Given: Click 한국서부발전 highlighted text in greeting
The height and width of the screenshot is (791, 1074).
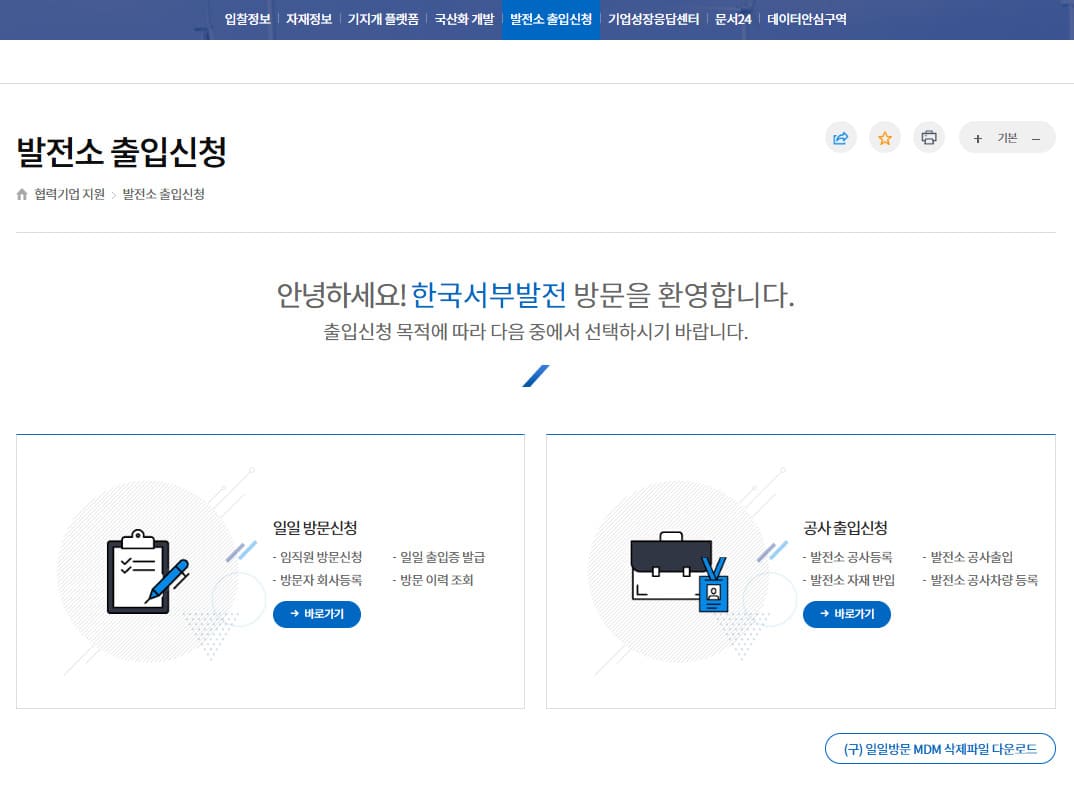Looking at the screenshot, I should tap(488, 295).
